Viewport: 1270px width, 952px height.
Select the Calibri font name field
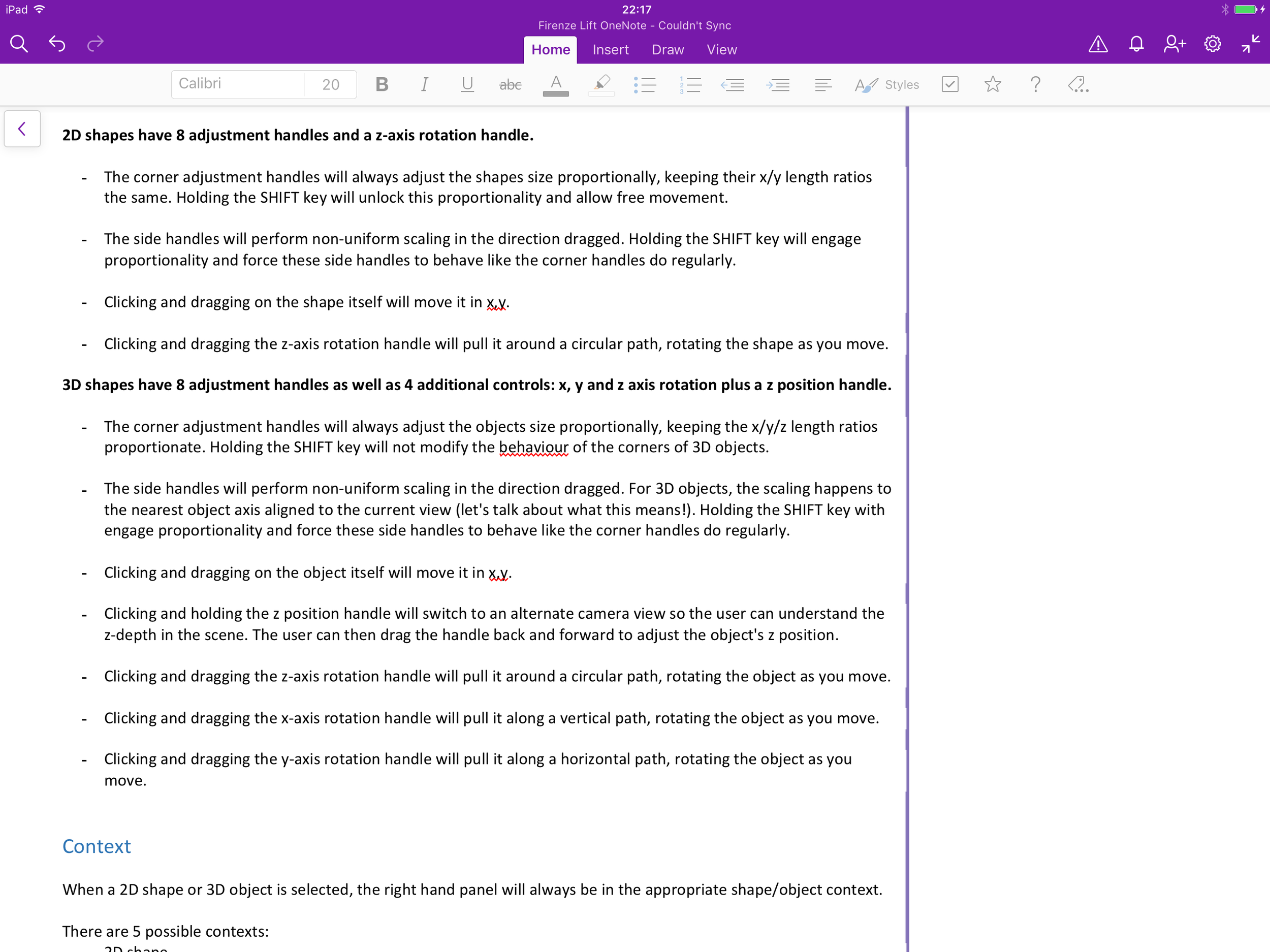238,84
